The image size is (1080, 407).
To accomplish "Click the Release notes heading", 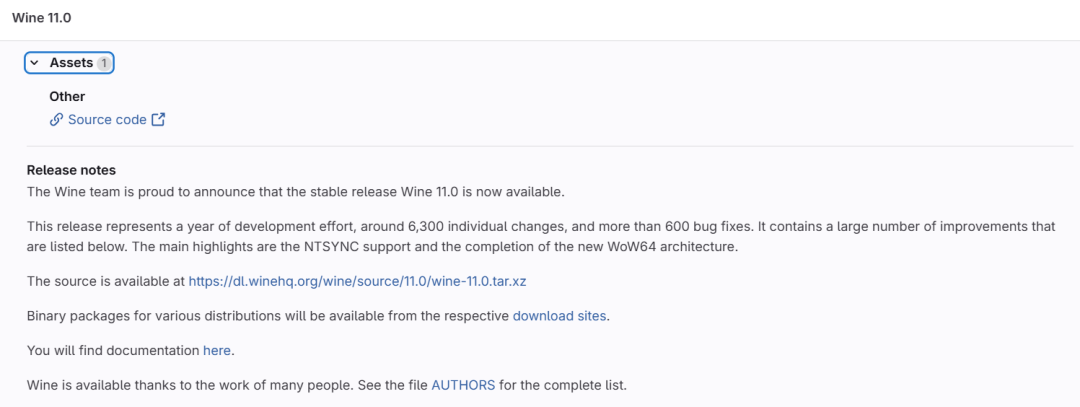I will coord(71,170).
